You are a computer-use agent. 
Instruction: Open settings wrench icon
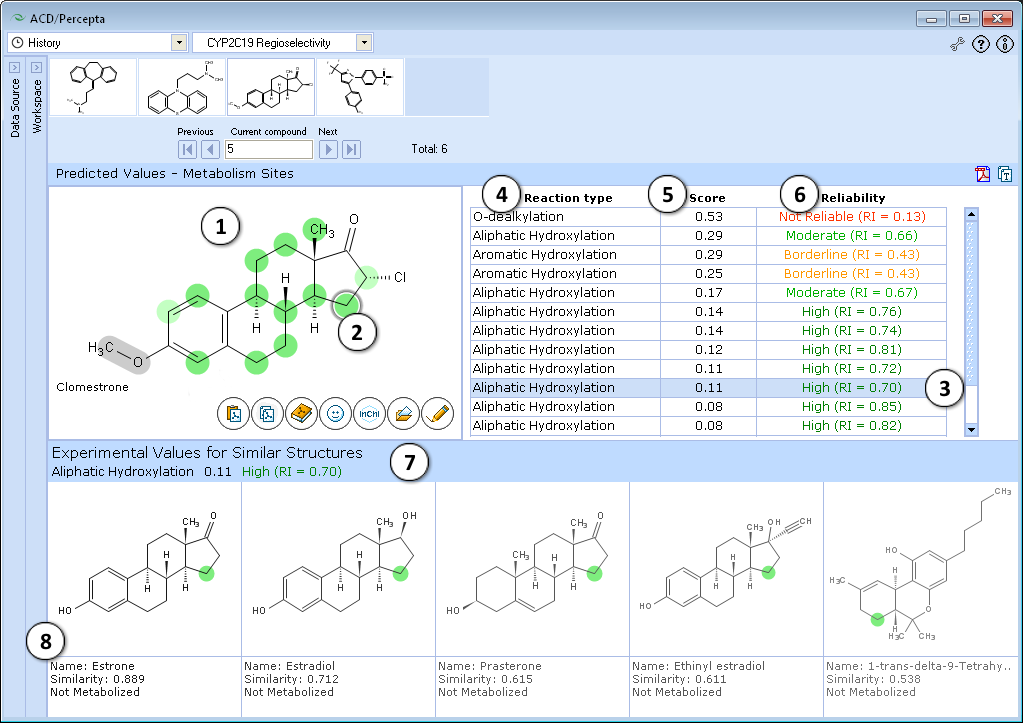(957, 44)
